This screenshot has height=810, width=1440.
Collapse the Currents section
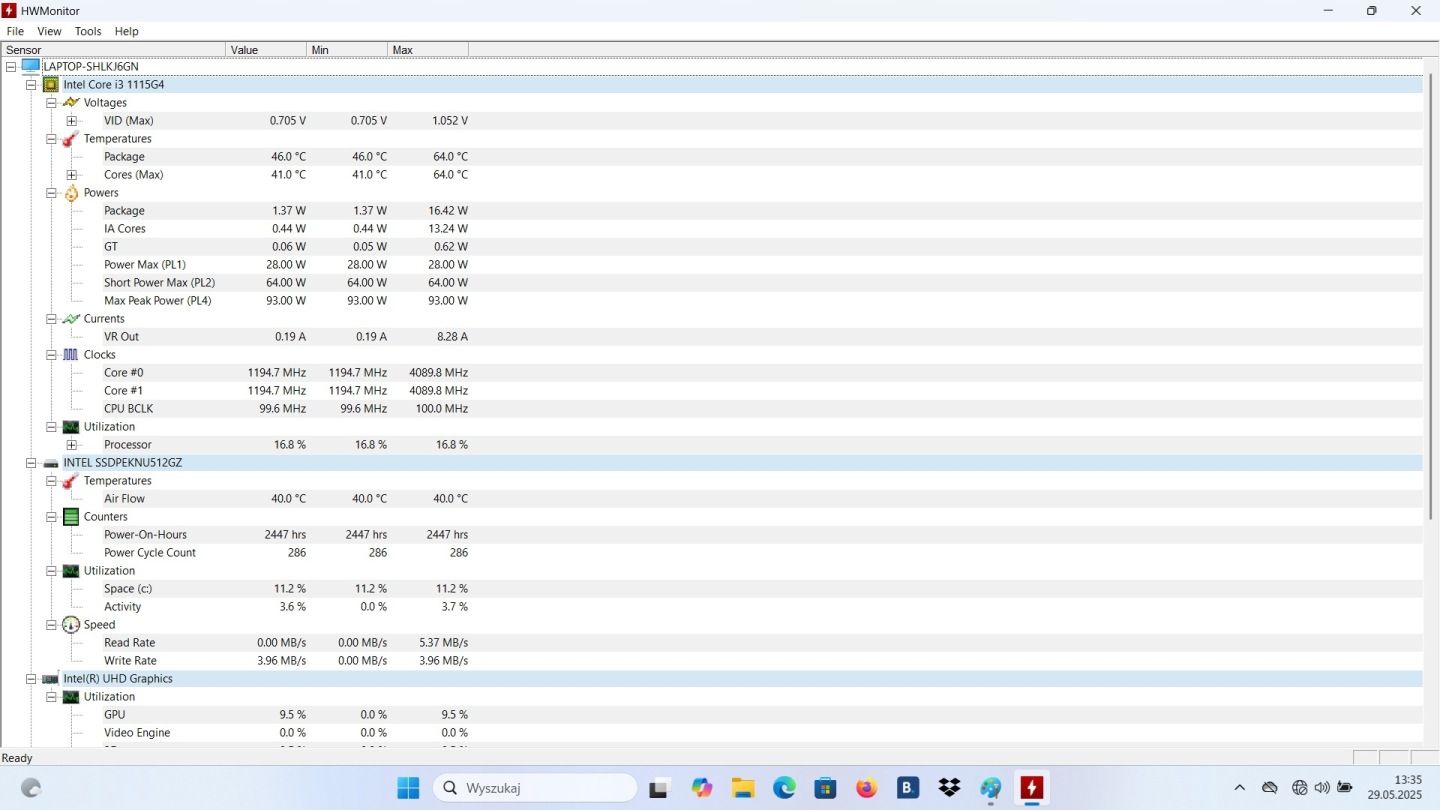(x=51, y=319)
